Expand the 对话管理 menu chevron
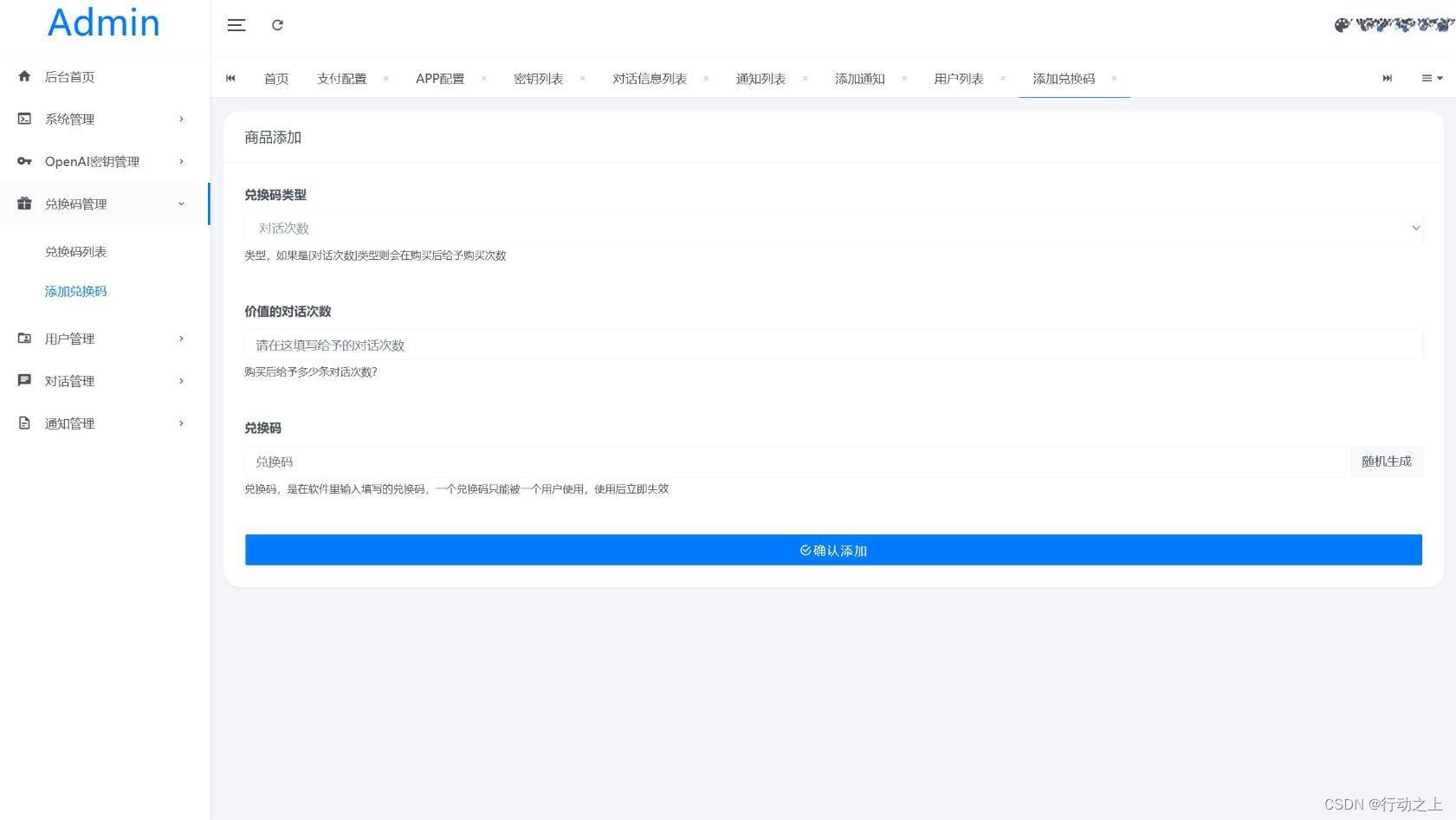The image size is (1456, 820). coord(181,381)
